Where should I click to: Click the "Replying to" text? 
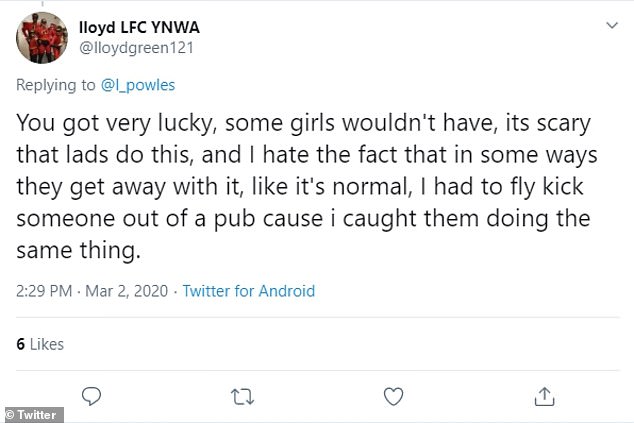pos(56,85)
